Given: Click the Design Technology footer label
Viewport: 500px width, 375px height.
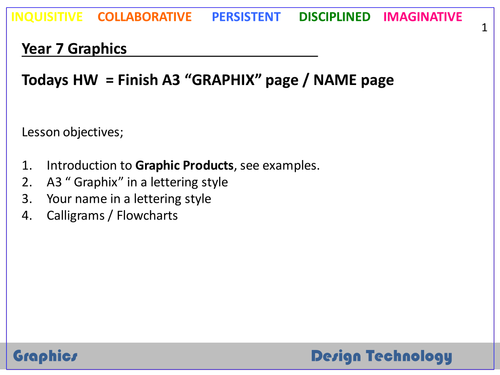Looking at the screenshot, I should coord(382,356).
